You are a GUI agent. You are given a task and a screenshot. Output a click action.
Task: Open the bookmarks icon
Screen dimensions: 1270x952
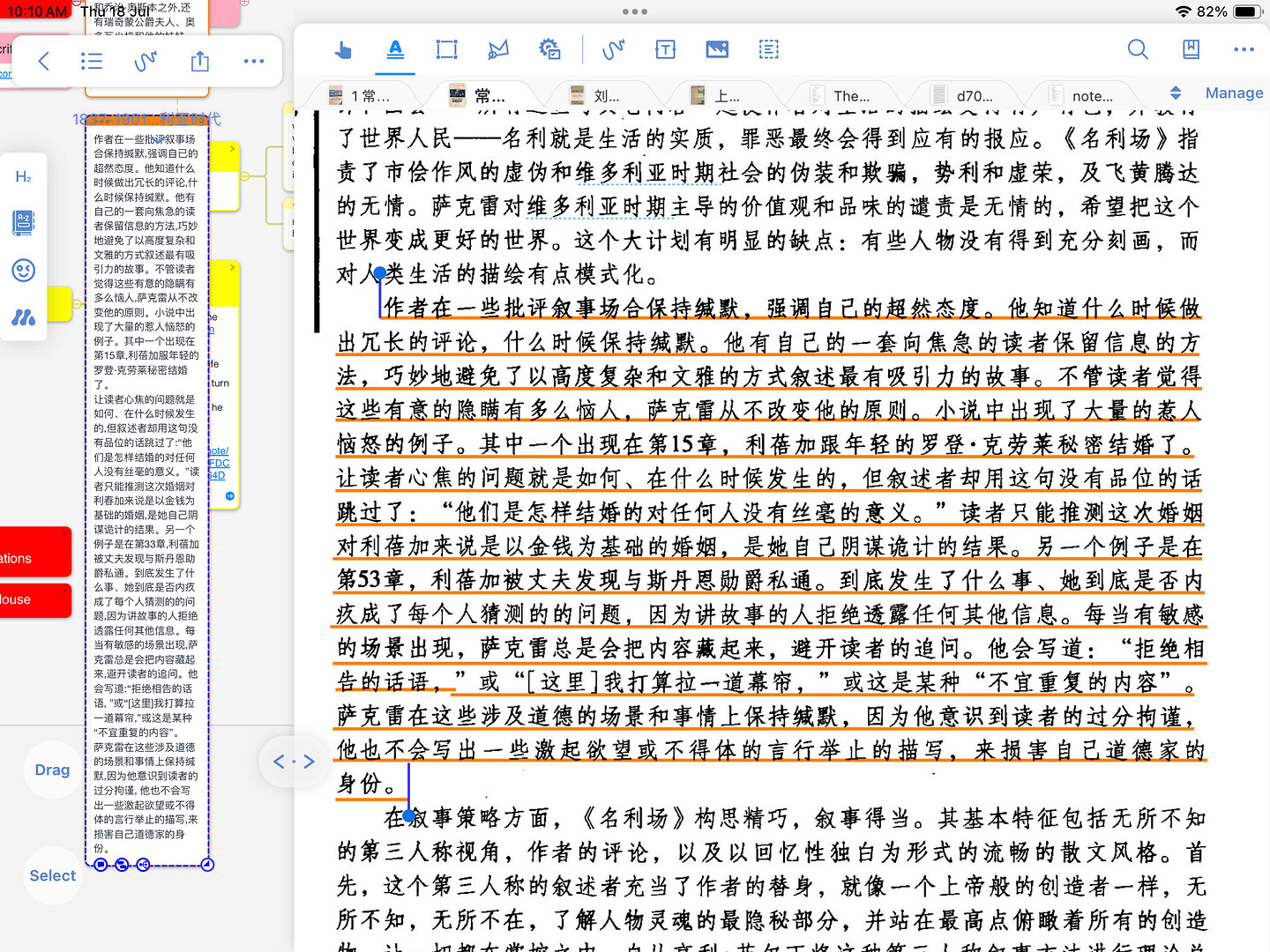pyautogui.click(x=1191, y=49)
